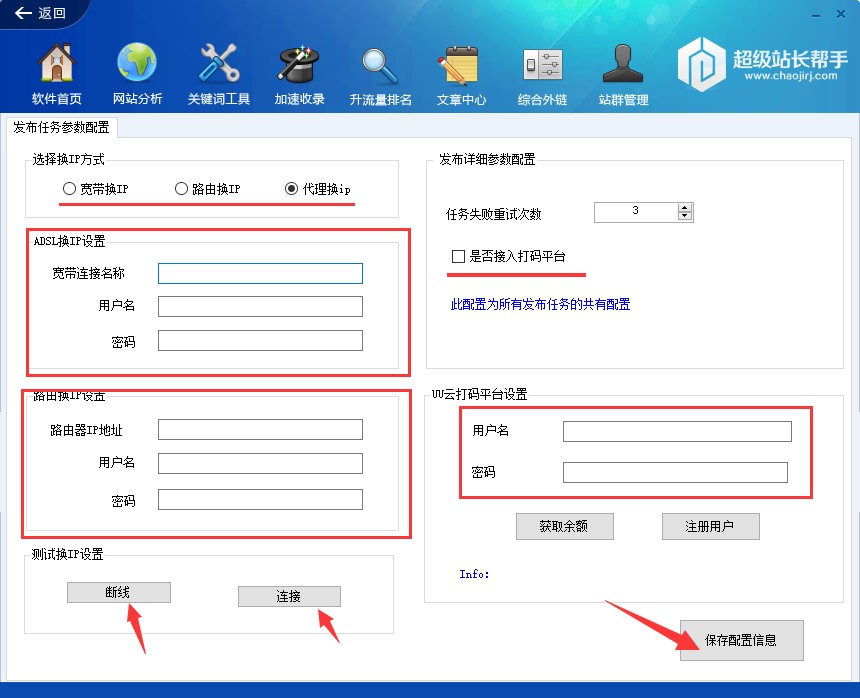Focus UU云打码 用户名 input field
Image resolution: width=860 pixels, height=698 pixels.
677,431
